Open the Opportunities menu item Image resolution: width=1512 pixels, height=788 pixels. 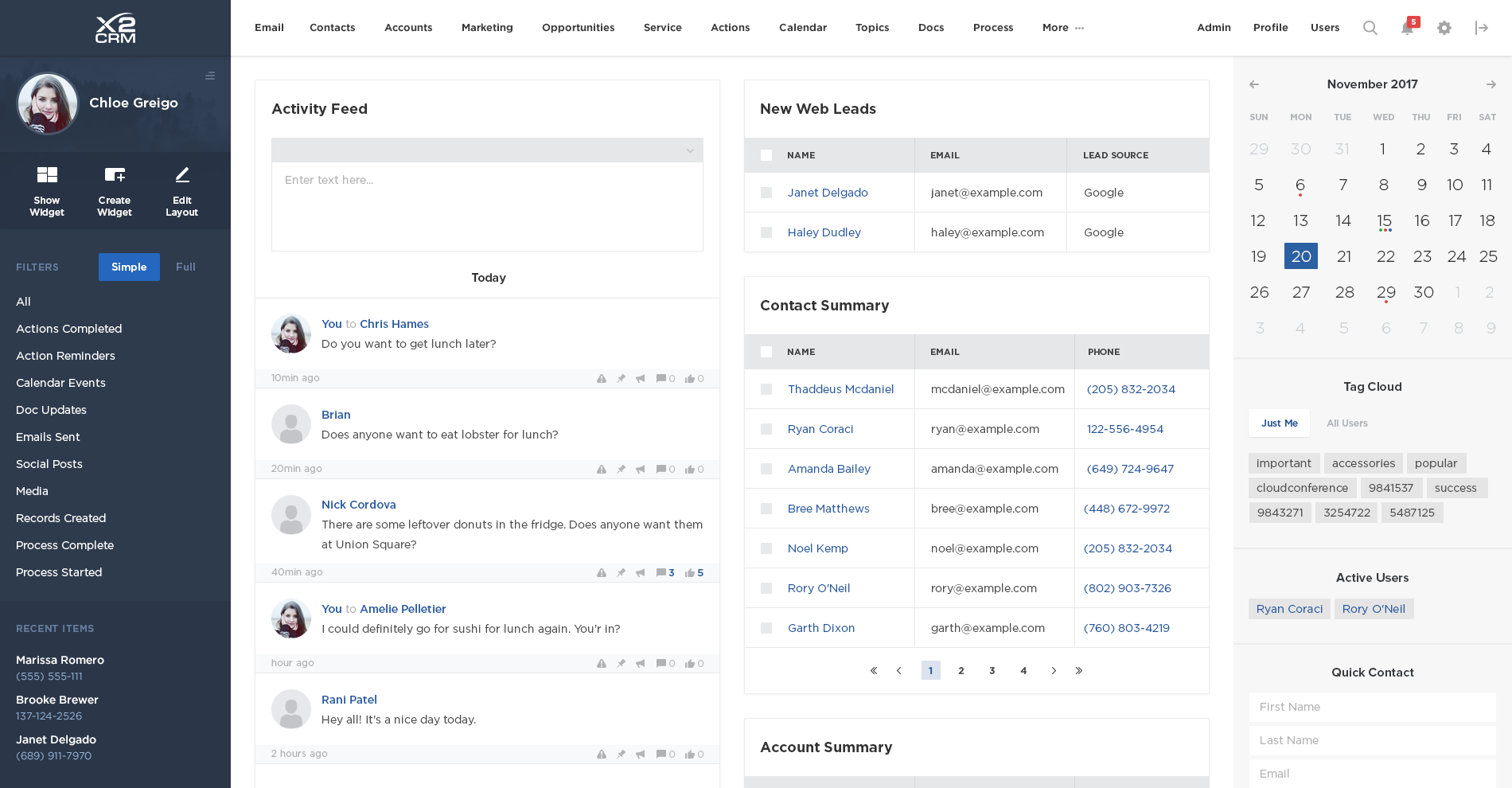click(578, 28)
